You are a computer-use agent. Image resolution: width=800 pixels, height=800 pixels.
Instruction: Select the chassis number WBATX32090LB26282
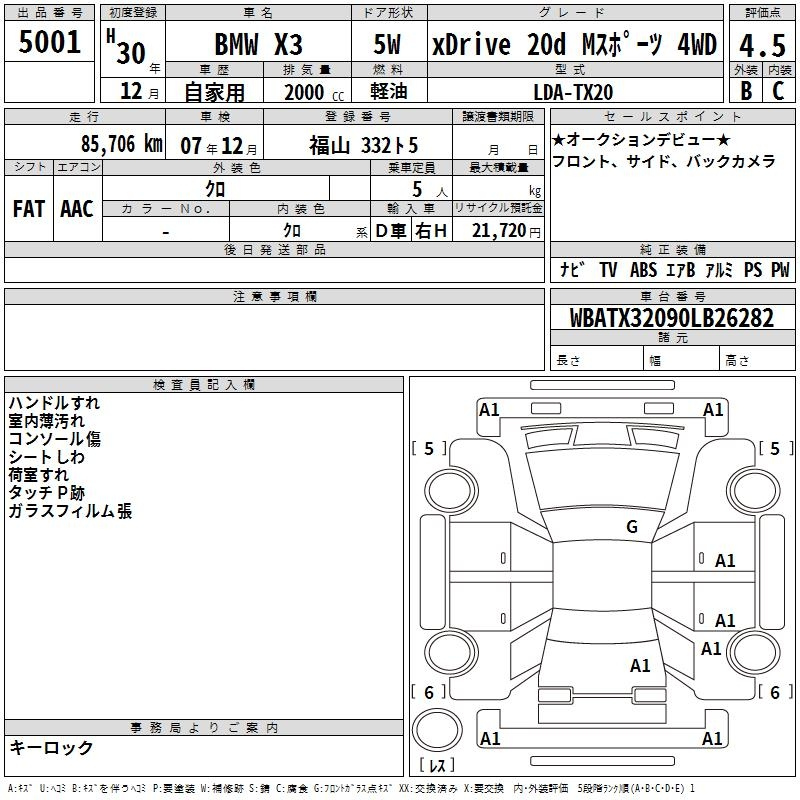pyautogui.click(x=672, y=318)
